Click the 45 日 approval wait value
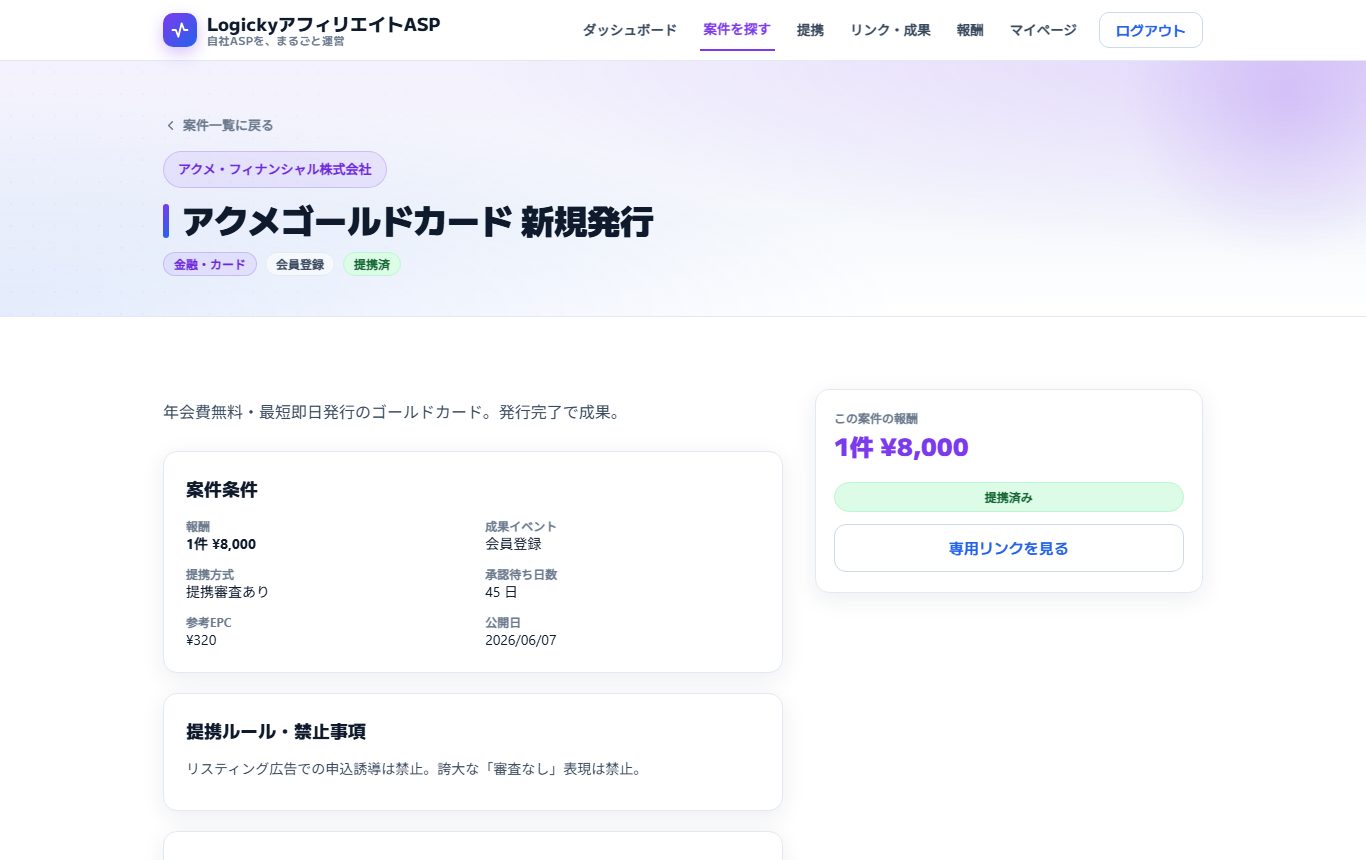The image size is (1366, 860). (x=501, y=592)
